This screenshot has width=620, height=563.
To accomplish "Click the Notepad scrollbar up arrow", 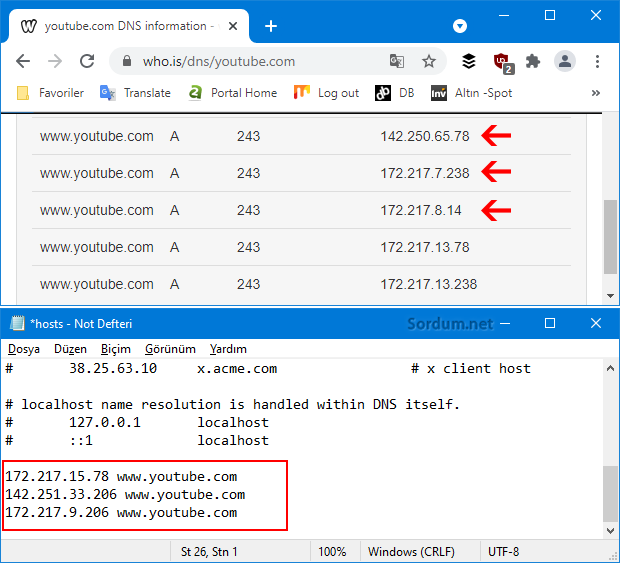I will click(x=610, y=368).
